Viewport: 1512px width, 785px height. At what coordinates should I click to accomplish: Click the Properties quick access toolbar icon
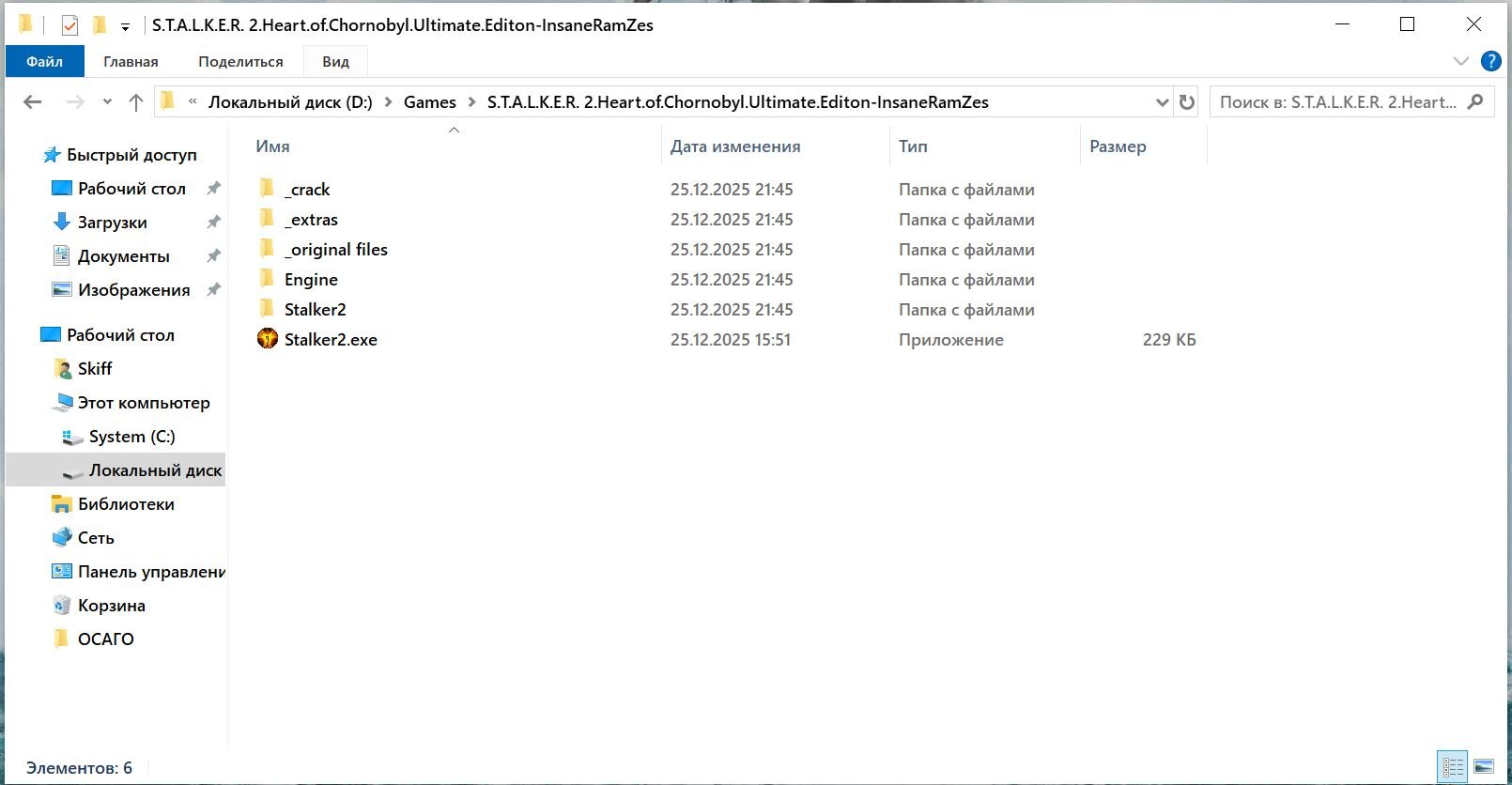(x=69, y=25)
